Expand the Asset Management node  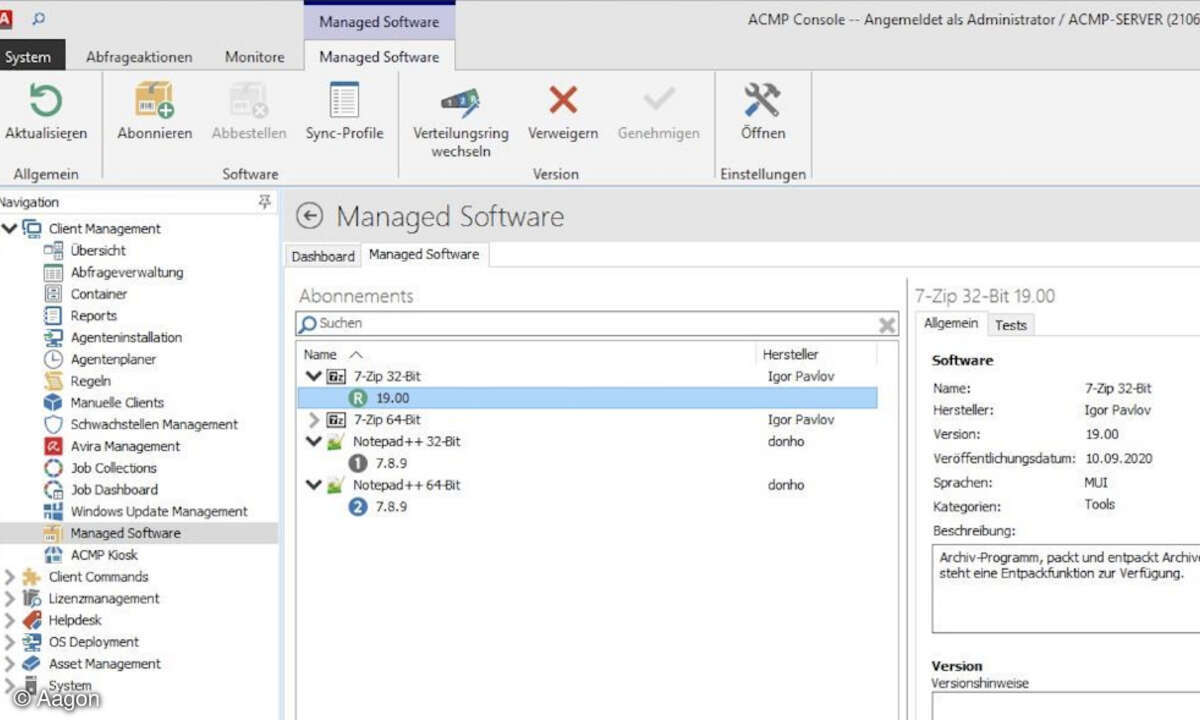[x=10, y=663]
